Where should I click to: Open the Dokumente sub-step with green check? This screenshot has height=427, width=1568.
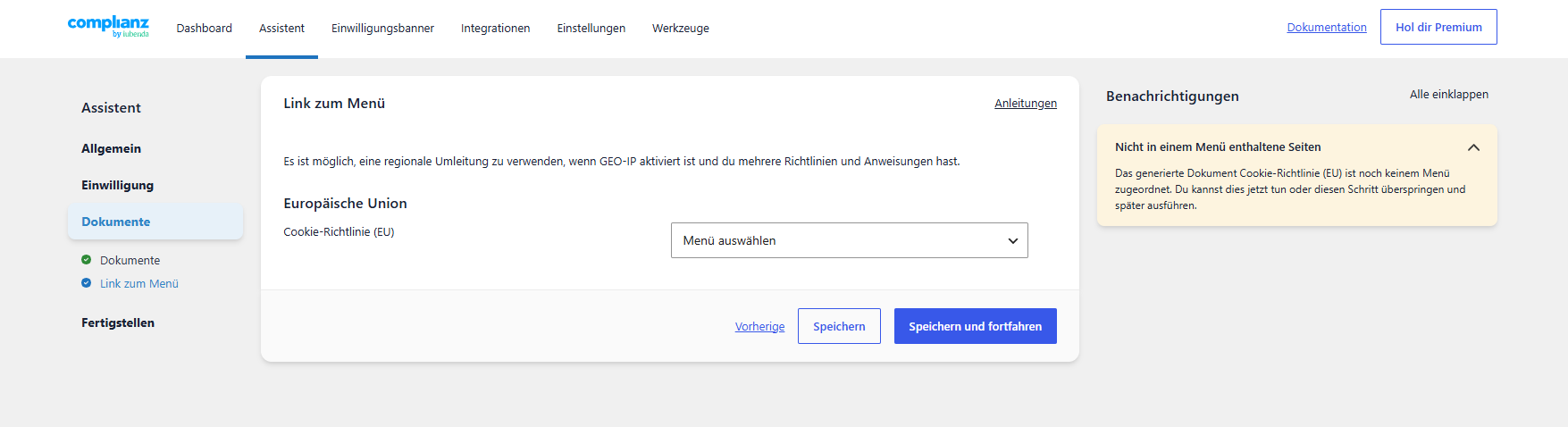tap(130, 260)
